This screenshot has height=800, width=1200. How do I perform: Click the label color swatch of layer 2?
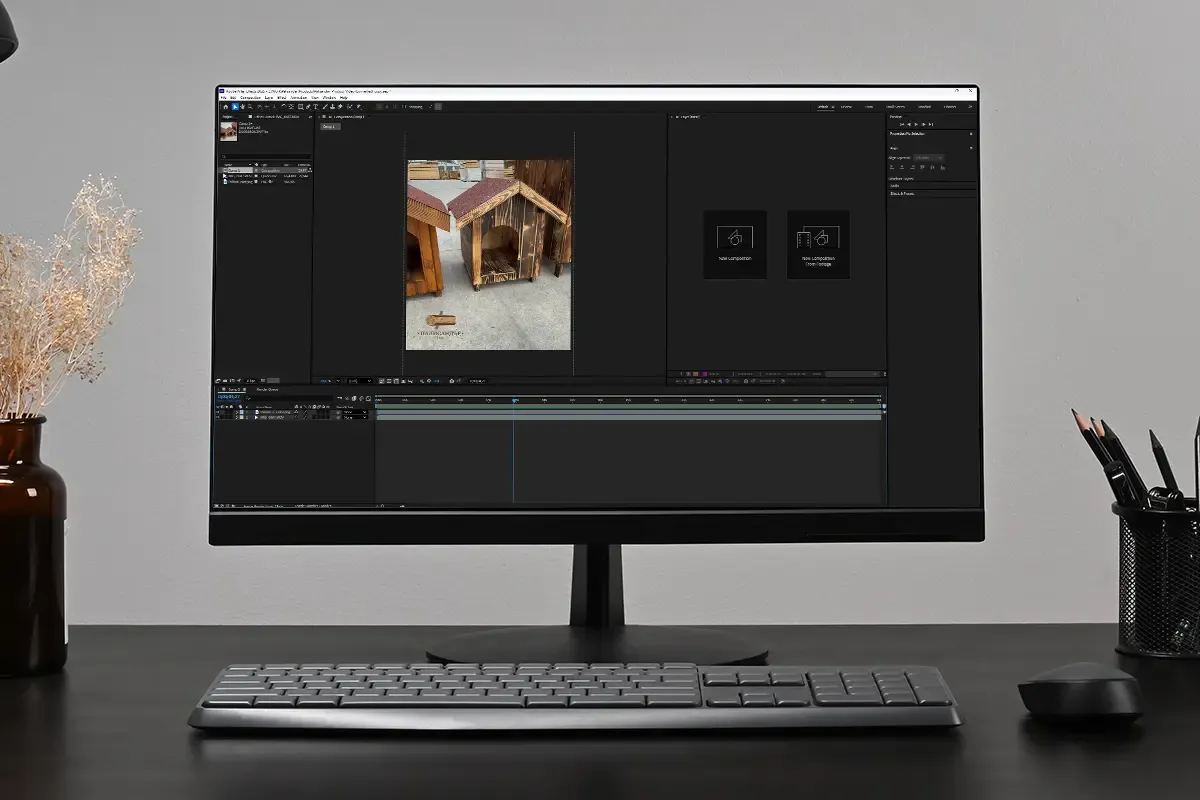242,417
